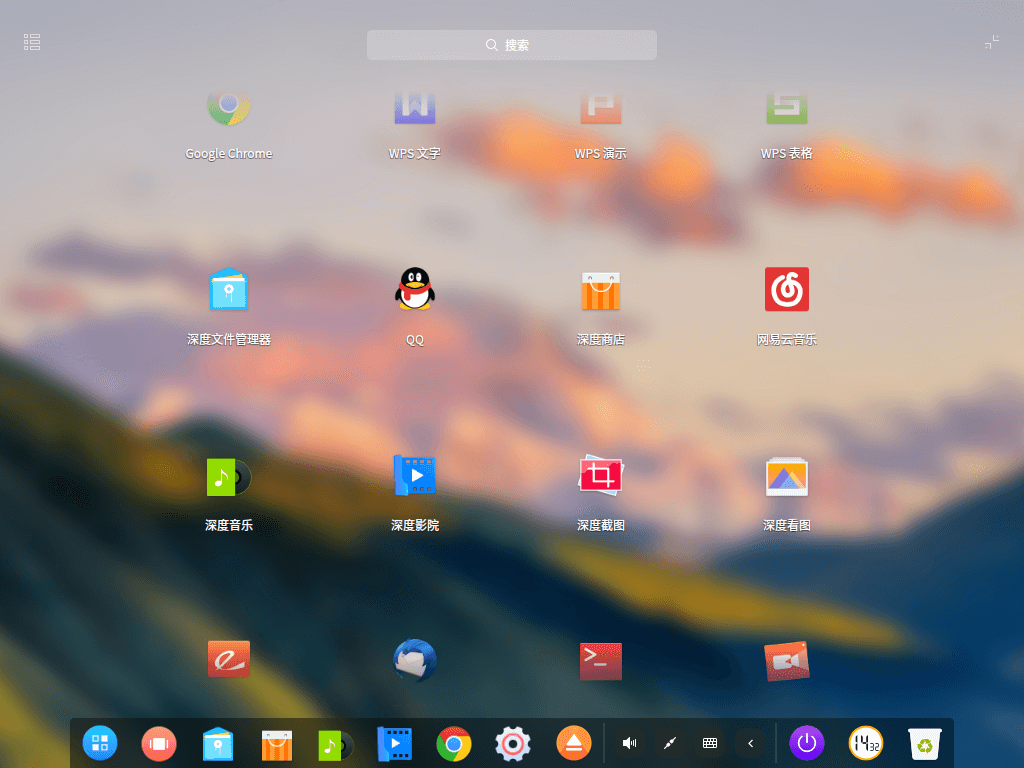This screenshot has height=768, width=1024.
Task: Shrink launcher to windowed mode
Action: click(991, 42)
